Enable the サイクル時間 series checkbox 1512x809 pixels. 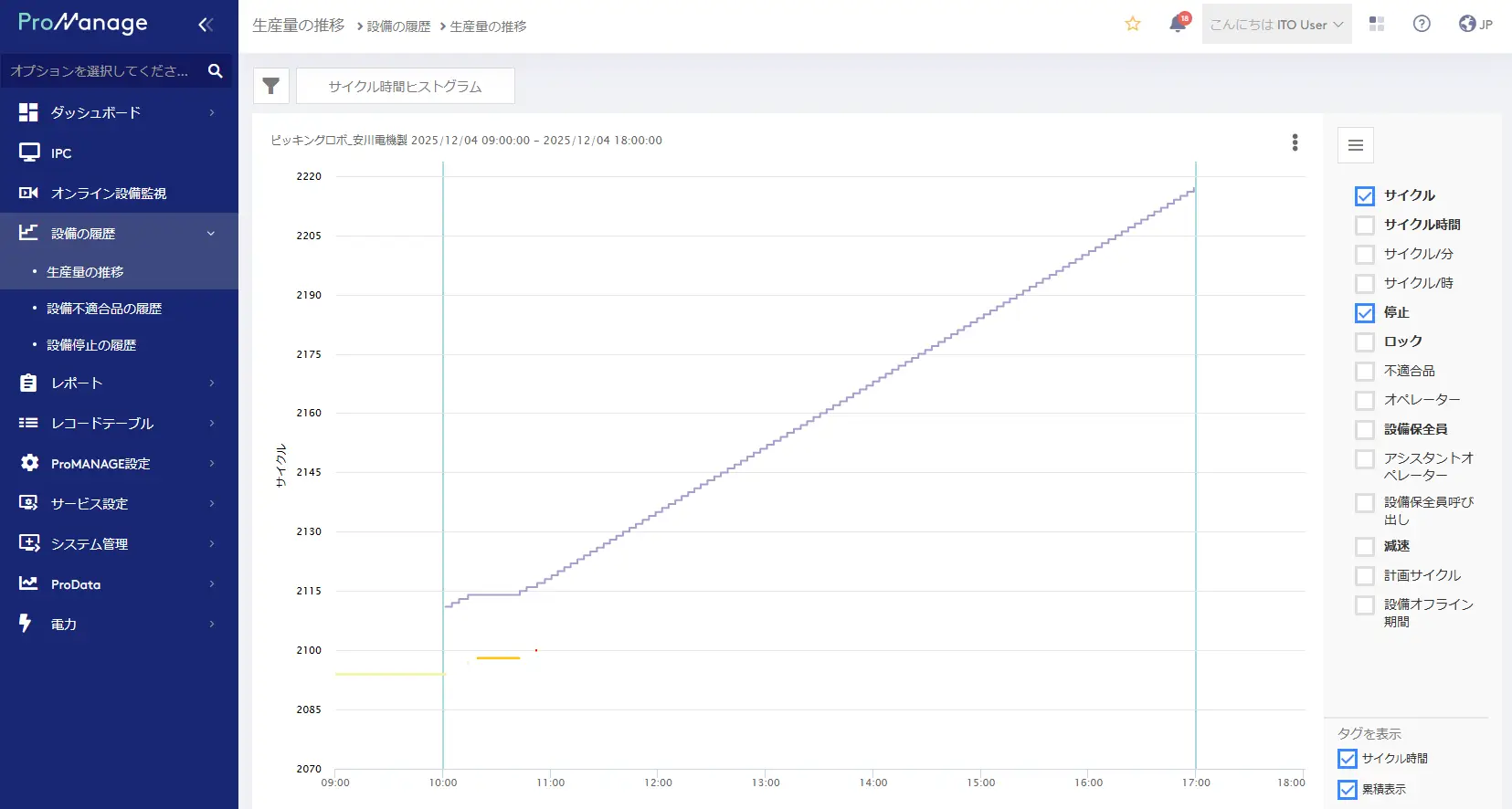1365,226
